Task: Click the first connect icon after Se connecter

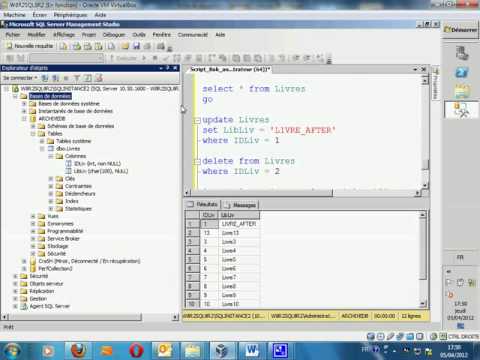Action: coord(44,78)
